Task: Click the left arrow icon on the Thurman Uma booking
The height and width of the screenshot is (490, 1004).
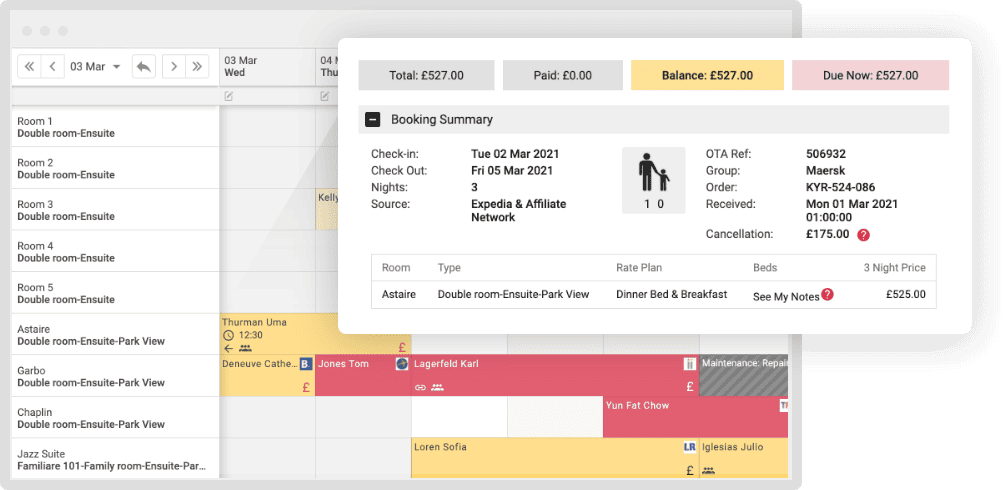Action: pos(229,348)
